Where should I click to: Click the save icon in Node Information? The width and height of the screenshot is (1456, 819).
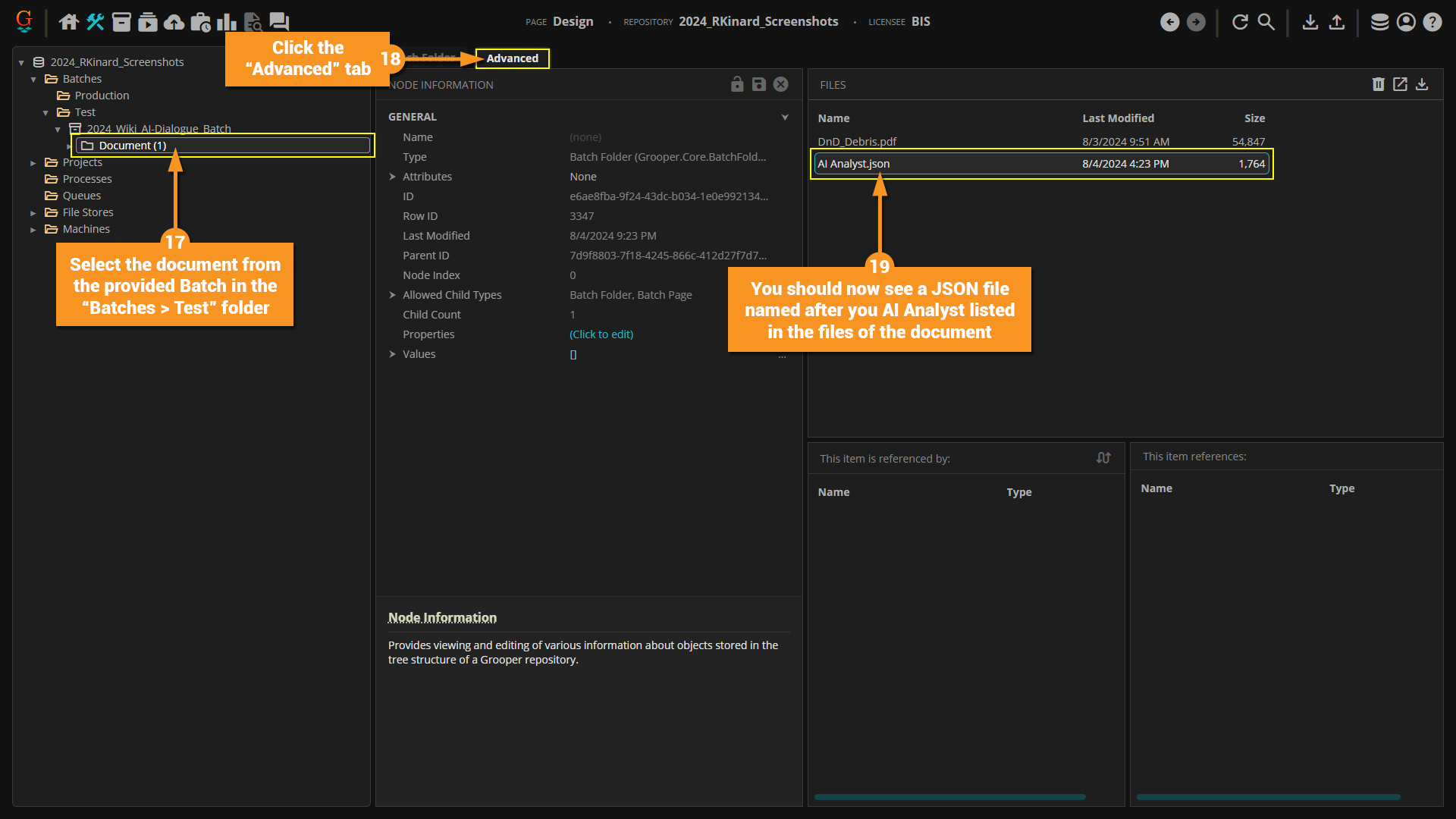[x=758, y=84]
